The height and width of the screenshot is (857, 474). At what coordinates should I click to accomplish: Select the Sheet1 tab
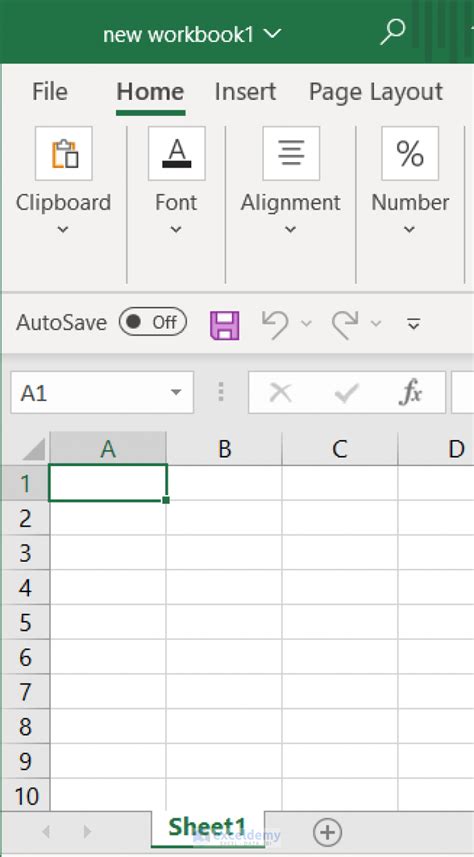coord(207,828)
